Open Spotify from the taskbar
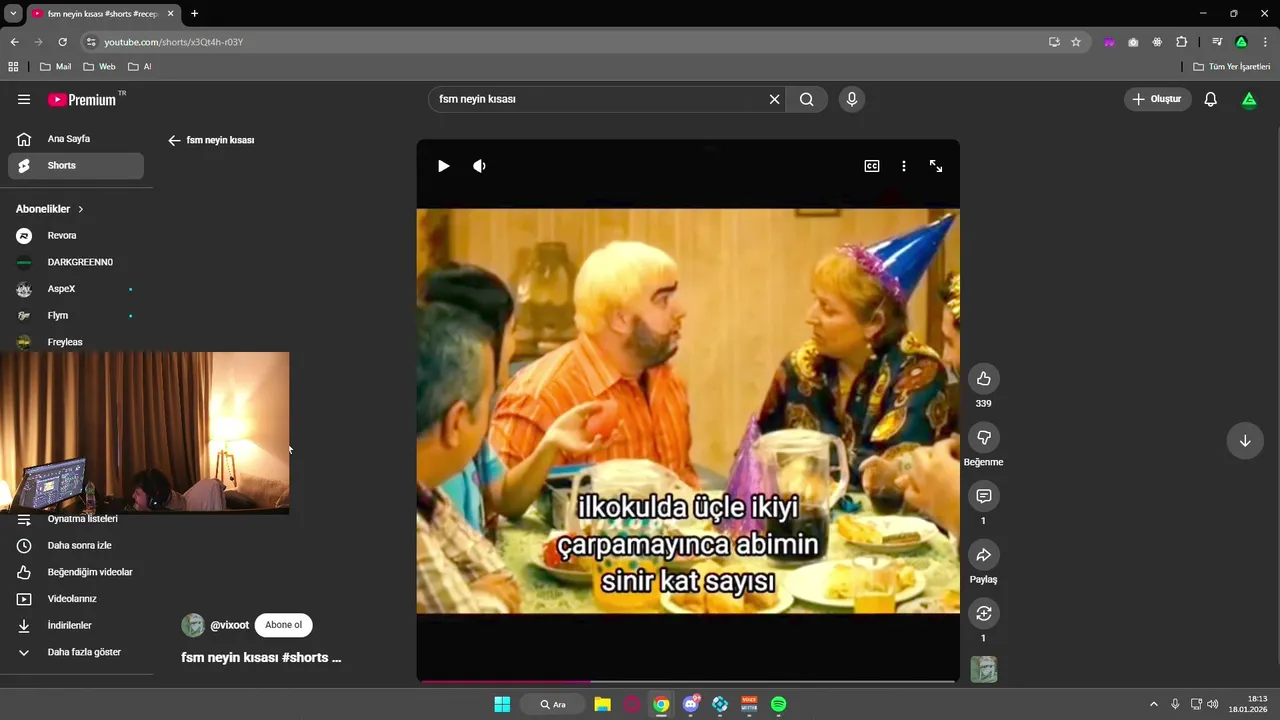 (778, 704)
